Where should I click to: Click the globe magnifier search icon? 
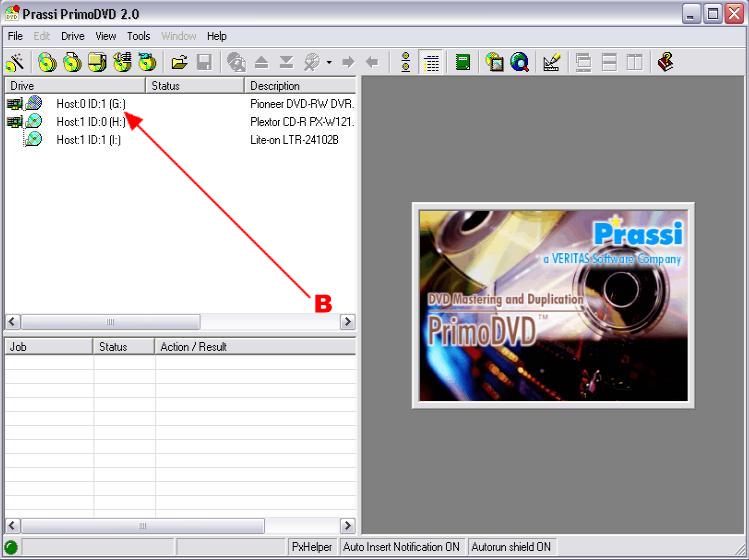(x=519, y=62)
